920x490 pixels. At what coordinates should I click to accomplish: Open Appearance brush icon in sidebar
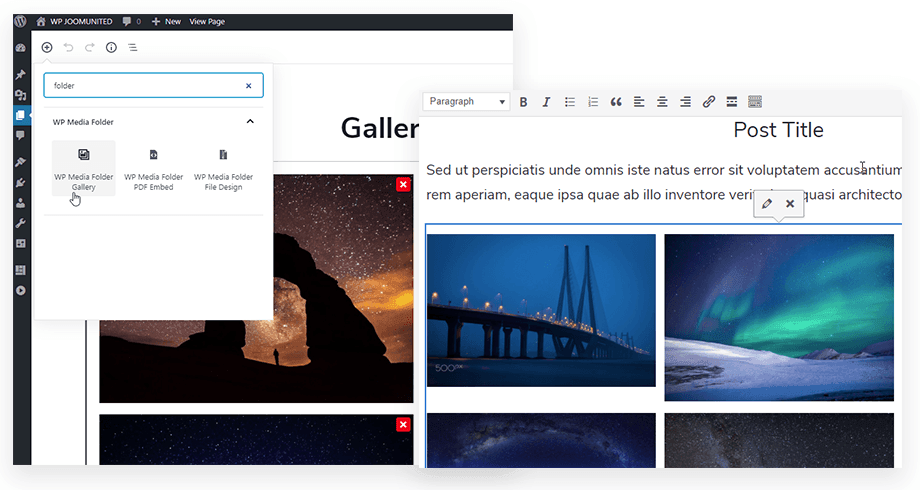coord(21,162)
